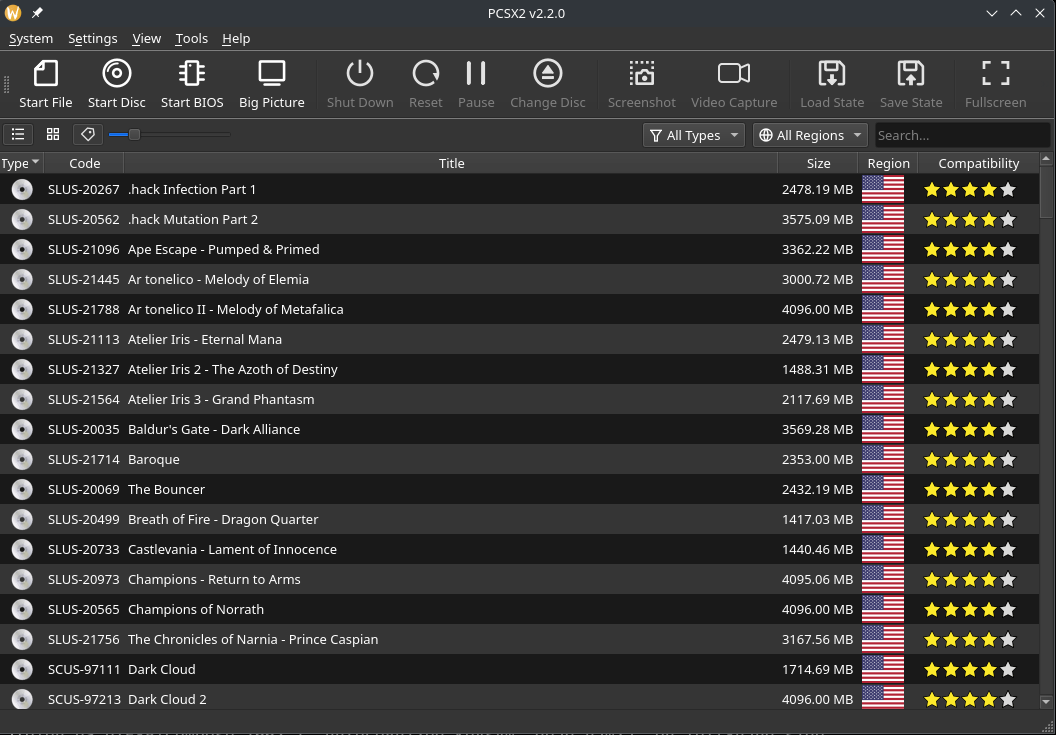
Task: Open the System menu
Action: click(x=31, y=38)
